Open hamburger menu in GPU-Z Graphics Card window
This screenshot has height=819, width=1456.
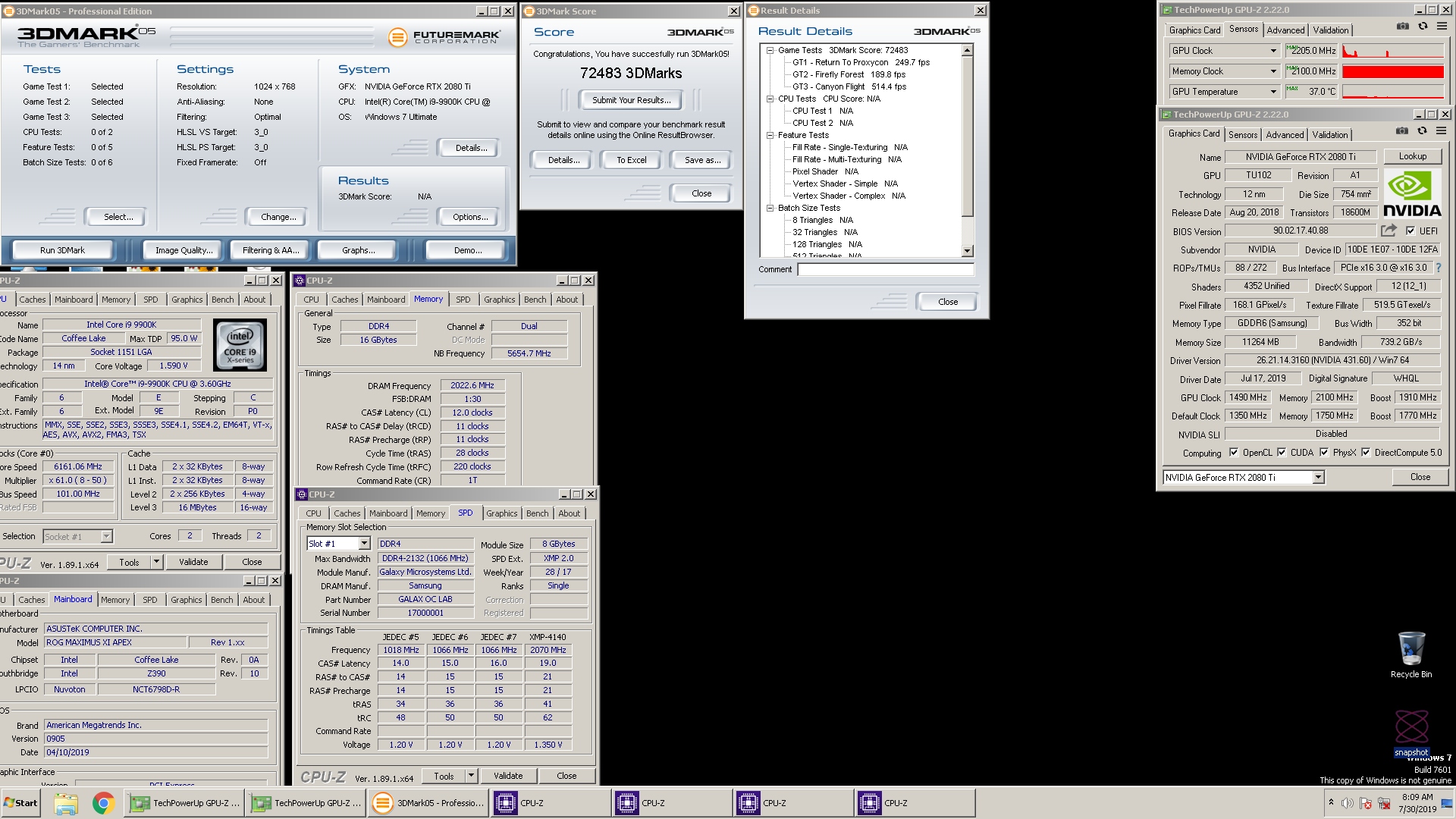point(1441,131)
